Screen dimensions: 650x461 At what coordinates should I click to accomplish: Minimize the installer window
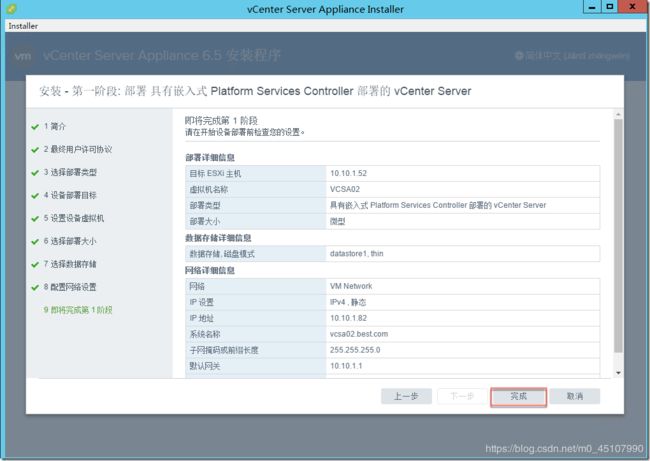(x=592, y=7)
